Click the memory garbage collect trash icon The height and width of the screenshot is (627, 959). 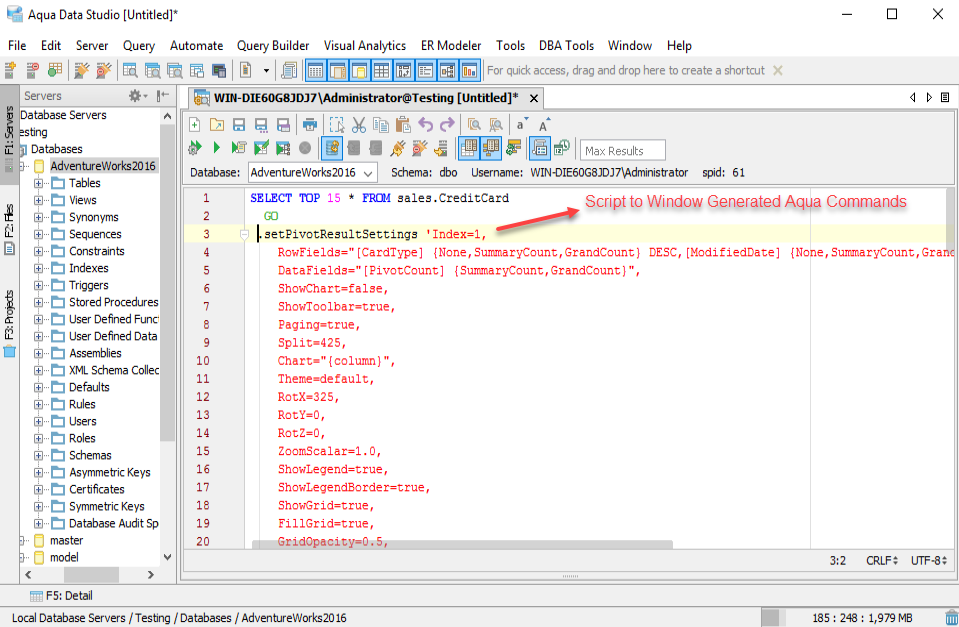click(952, 618)
